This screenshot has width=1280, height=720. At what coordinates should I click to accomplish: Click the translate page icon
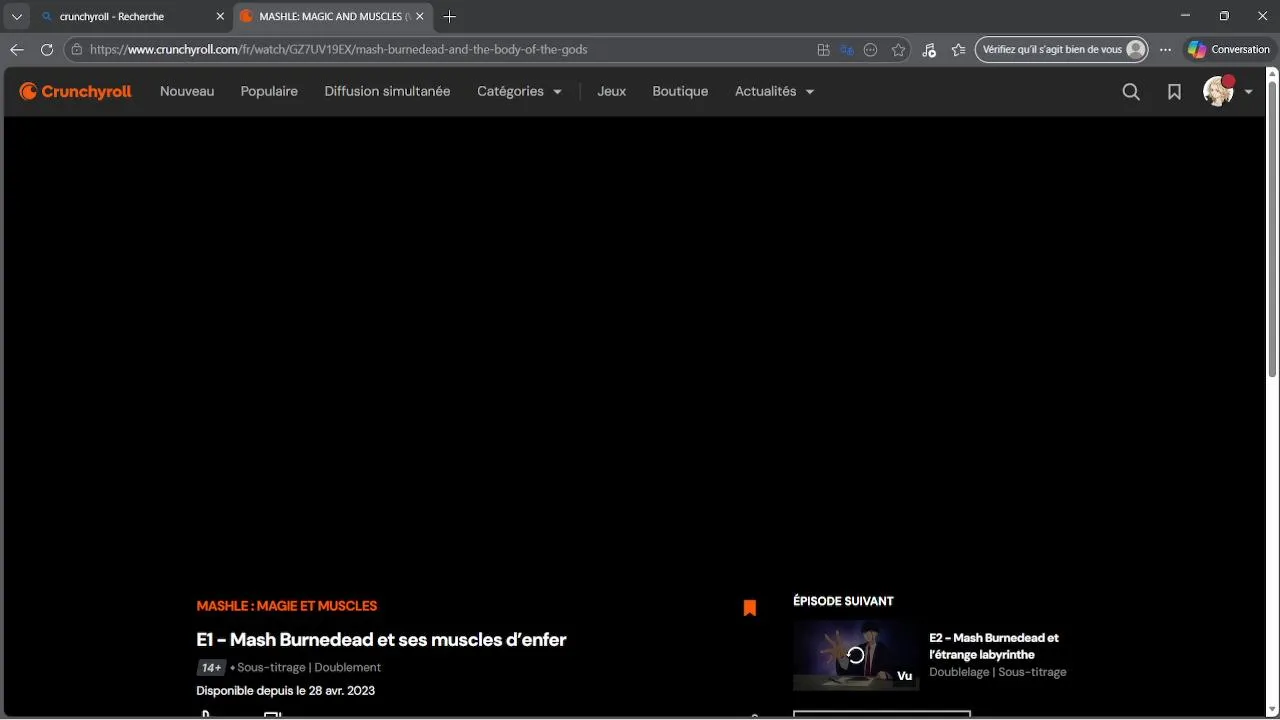point(847,49)
